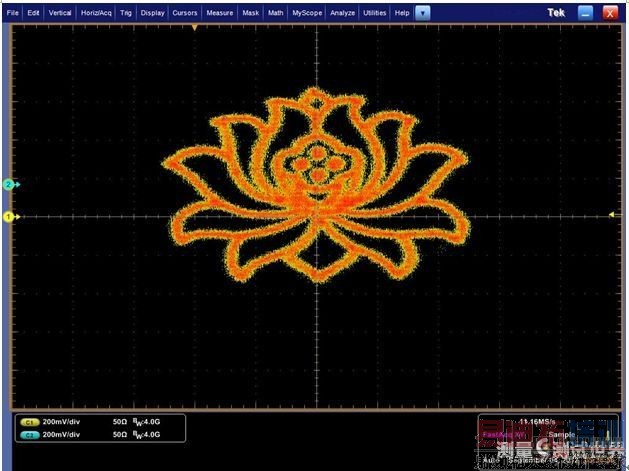
Task: Open the Help menu
Action: click(402, 13)
